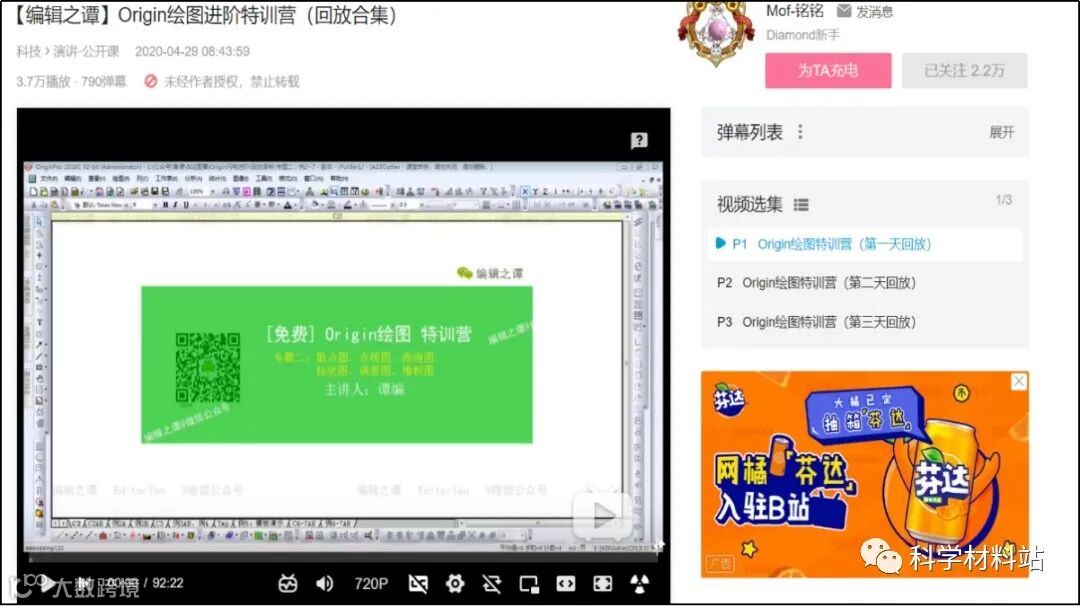
Task: Toggle the 视频选集 list view icon
Action: pyautogui.click(x=800, y=205)
